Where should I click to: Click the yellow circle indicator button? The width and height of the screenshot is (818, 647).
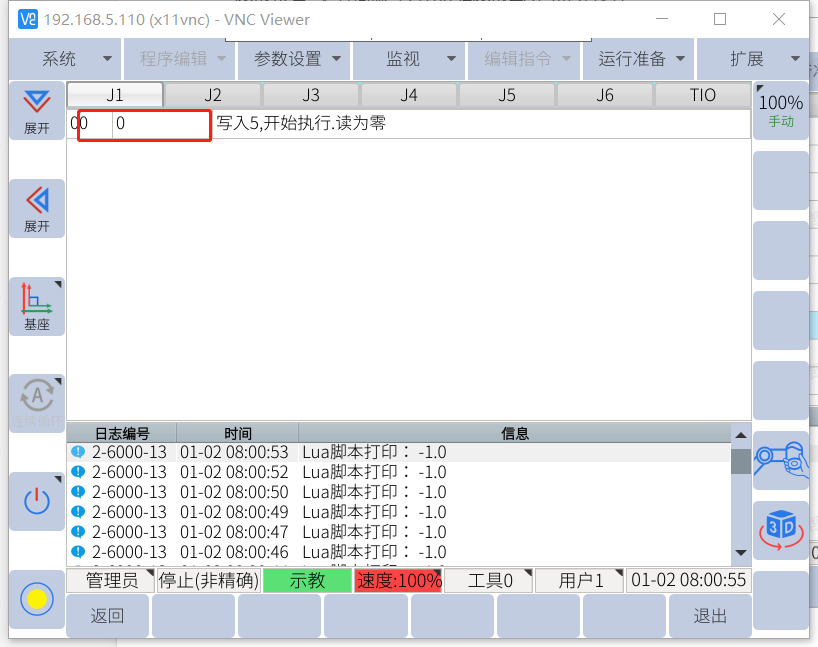point(37,599)
